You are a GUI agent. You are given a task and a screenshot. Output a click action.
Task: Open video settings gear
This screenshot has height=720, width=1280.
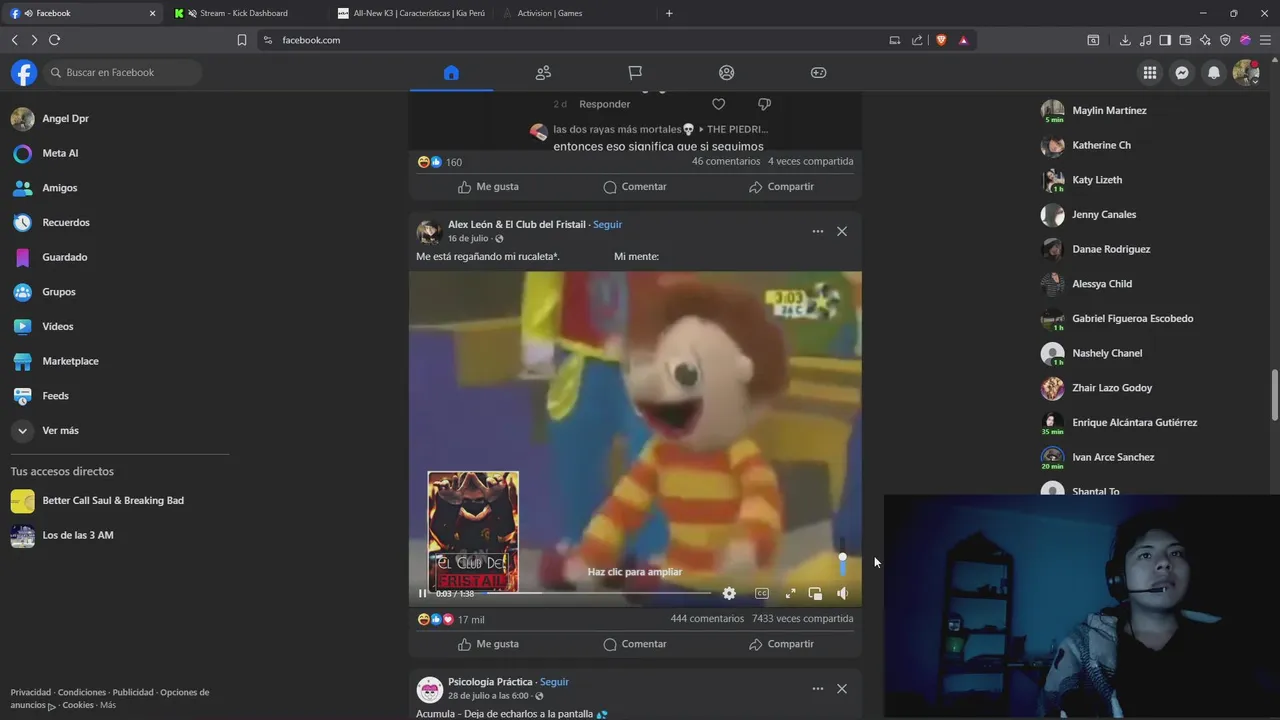click(x=729, y=594)
